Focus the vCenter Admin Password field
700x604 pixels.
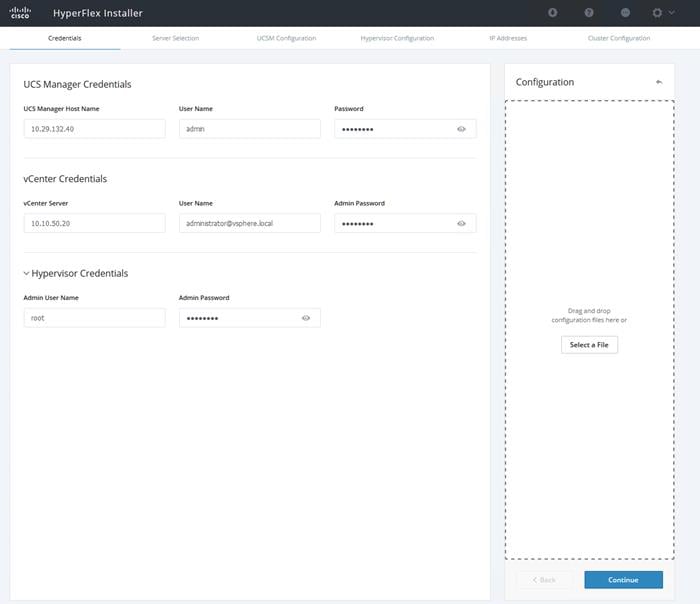pyautogui.click(x=405, y=223)
